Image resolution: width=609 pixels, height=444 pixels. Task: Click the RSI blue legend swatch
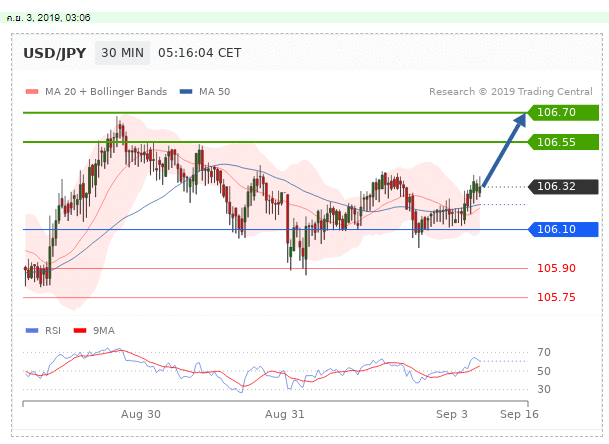[32, 331]
